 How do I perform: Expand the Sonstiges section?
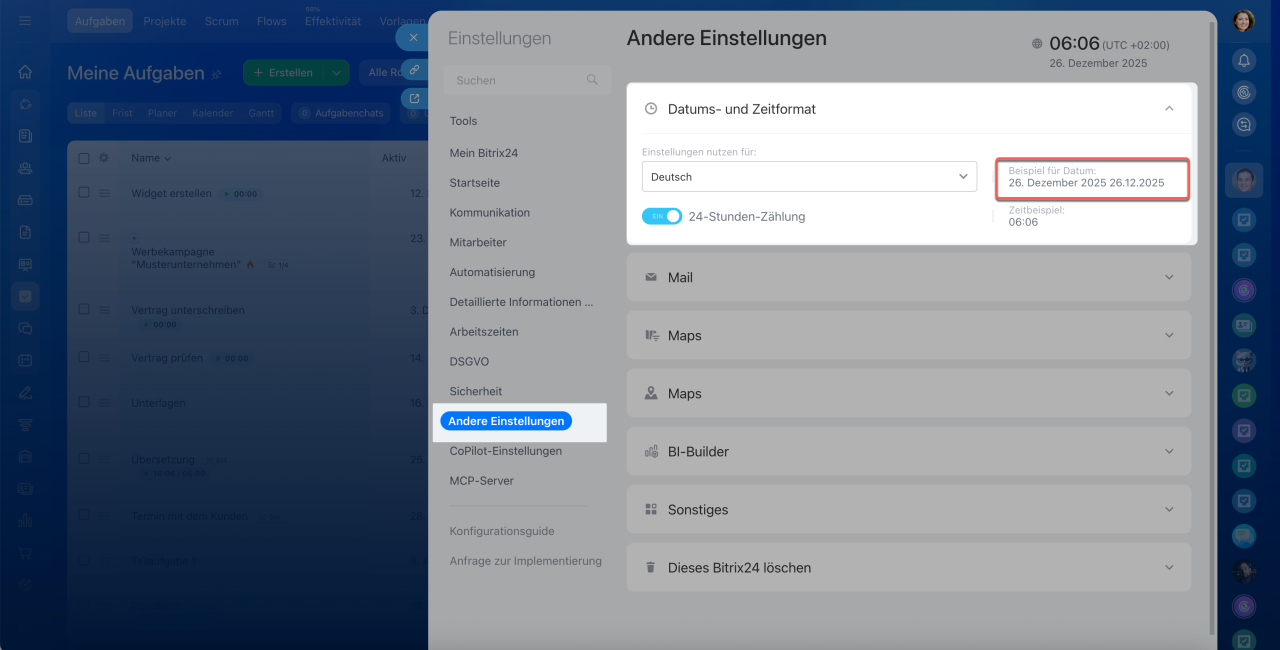[909, 509]
